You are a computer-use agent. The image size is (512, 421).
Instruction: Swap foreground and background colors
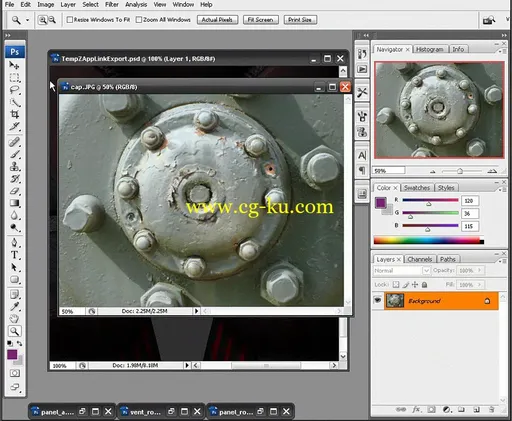[x=20, y=343]
